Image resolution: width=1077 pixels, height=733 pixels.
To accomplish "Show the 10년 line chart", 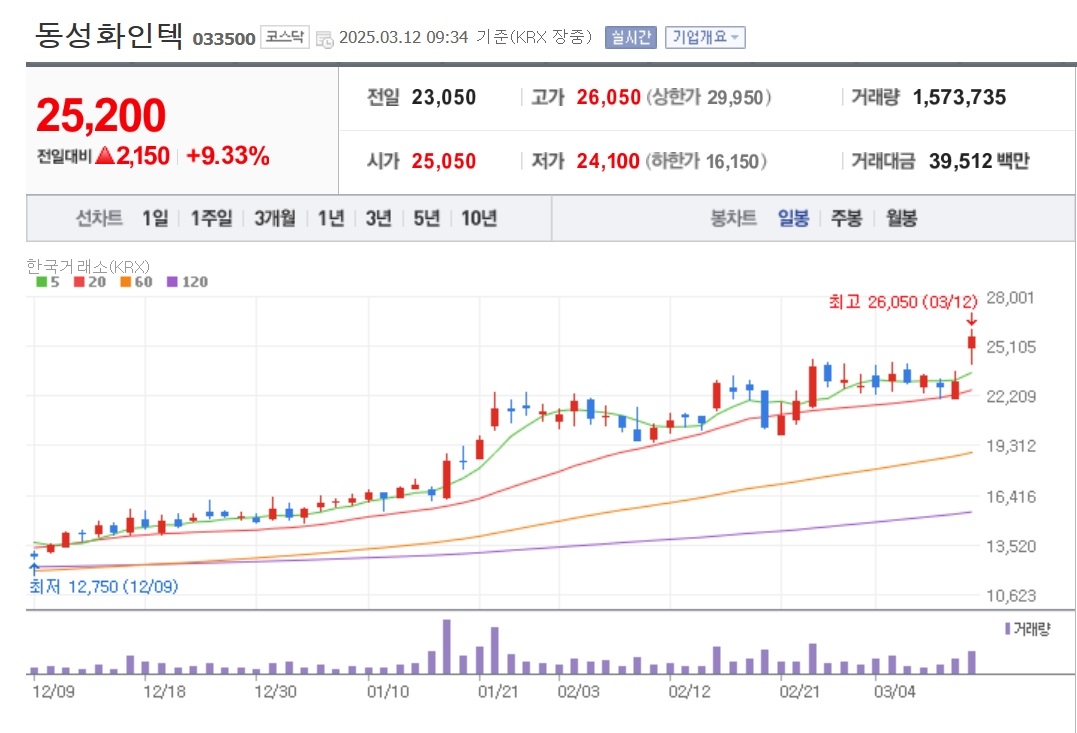I will tap(479, 218).
